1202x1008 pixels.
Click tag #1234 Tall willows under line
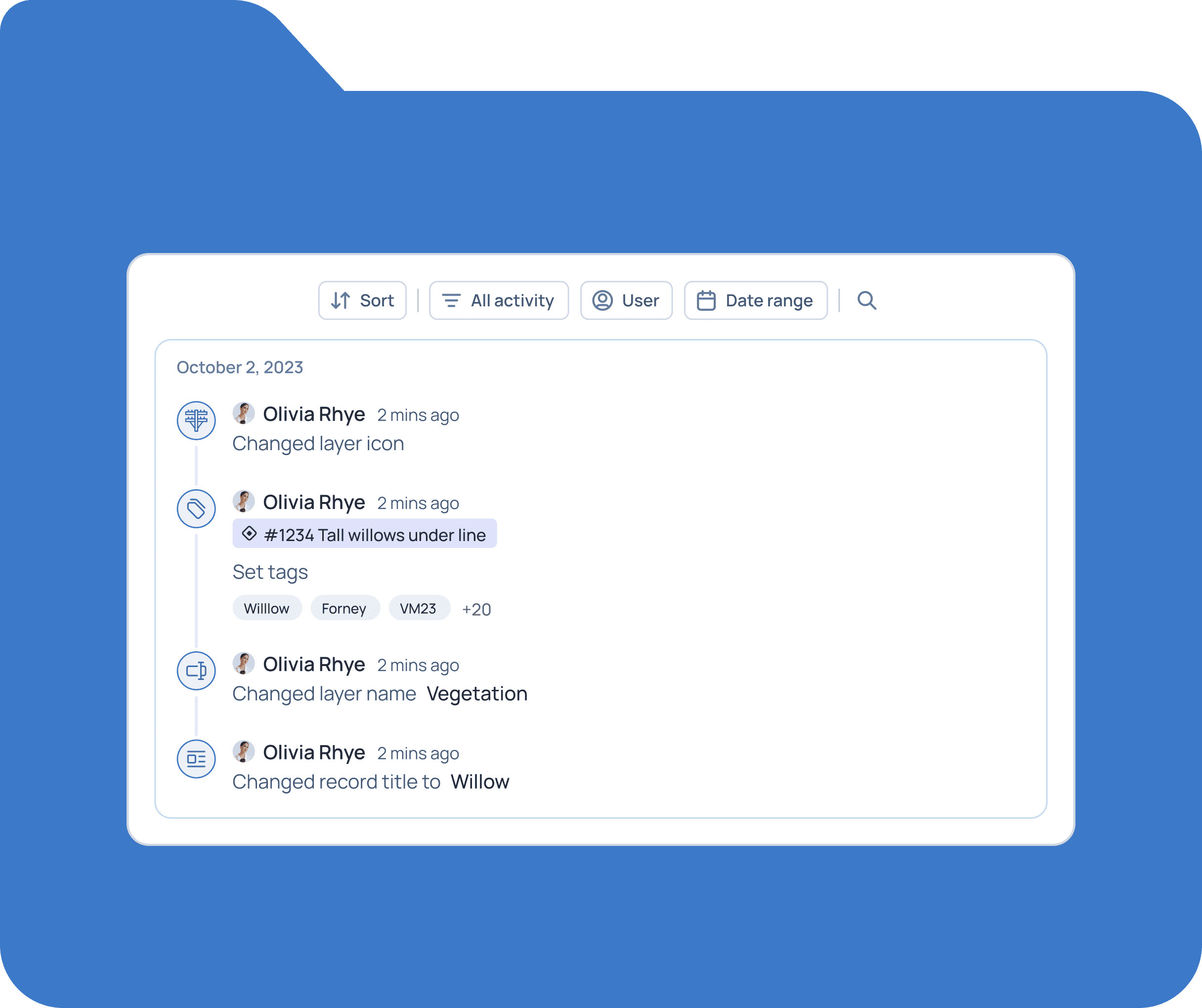point(362,534)
